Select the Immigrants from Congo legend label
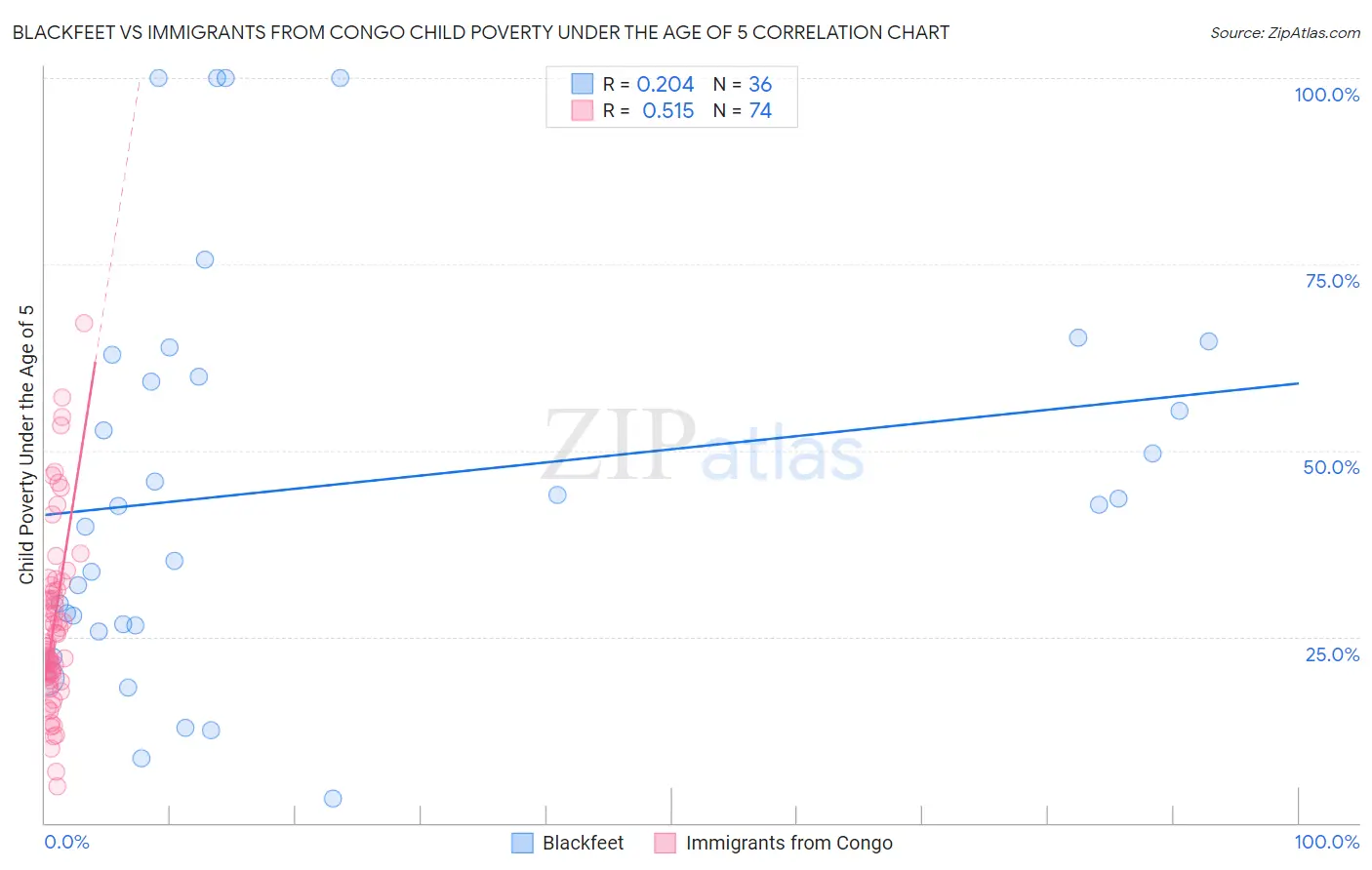1372x870 pixels. [x=788, y=843]
